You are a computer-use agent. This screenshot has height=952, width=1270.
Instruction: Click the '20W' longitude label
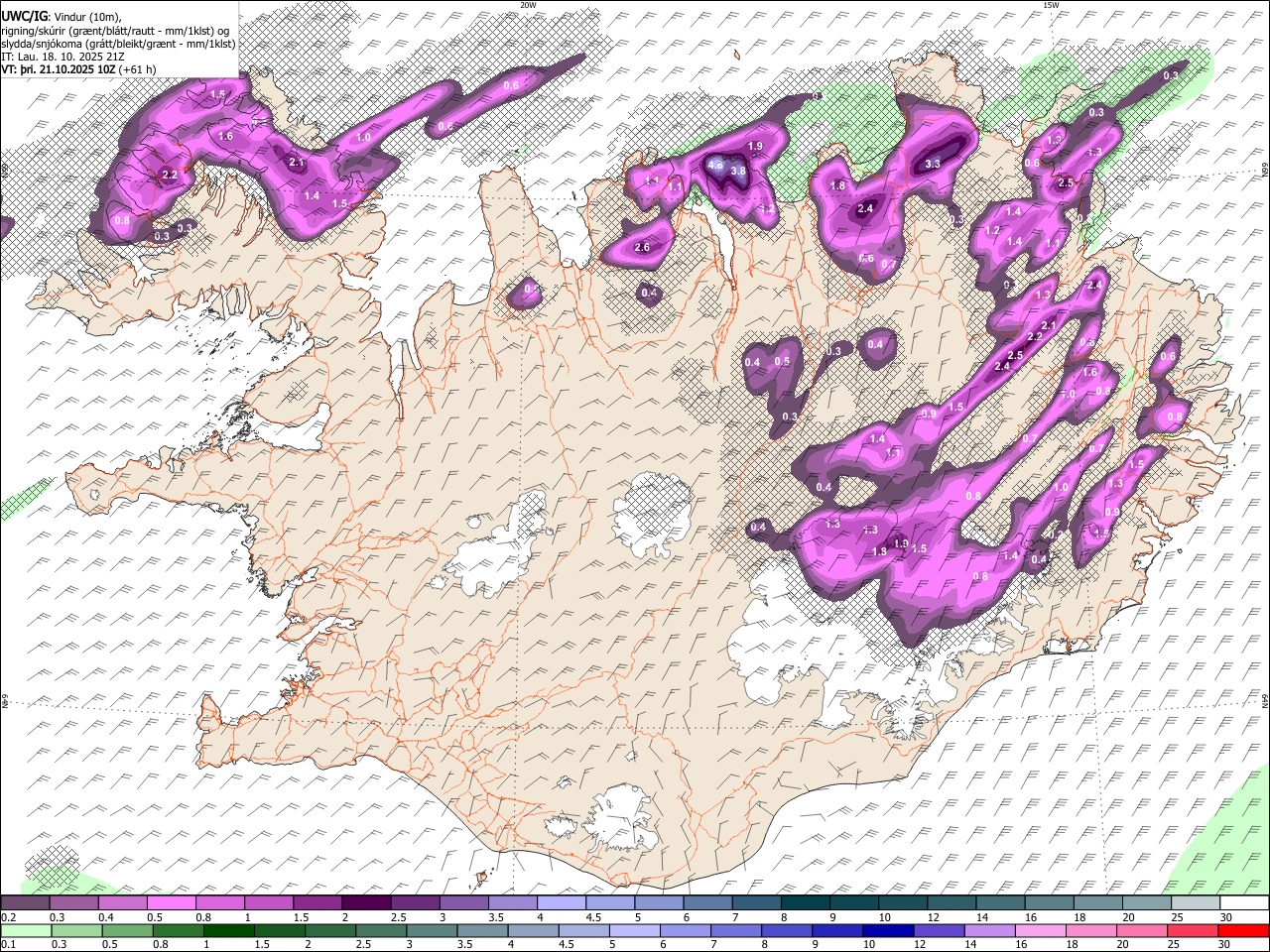tap(528, 5)
